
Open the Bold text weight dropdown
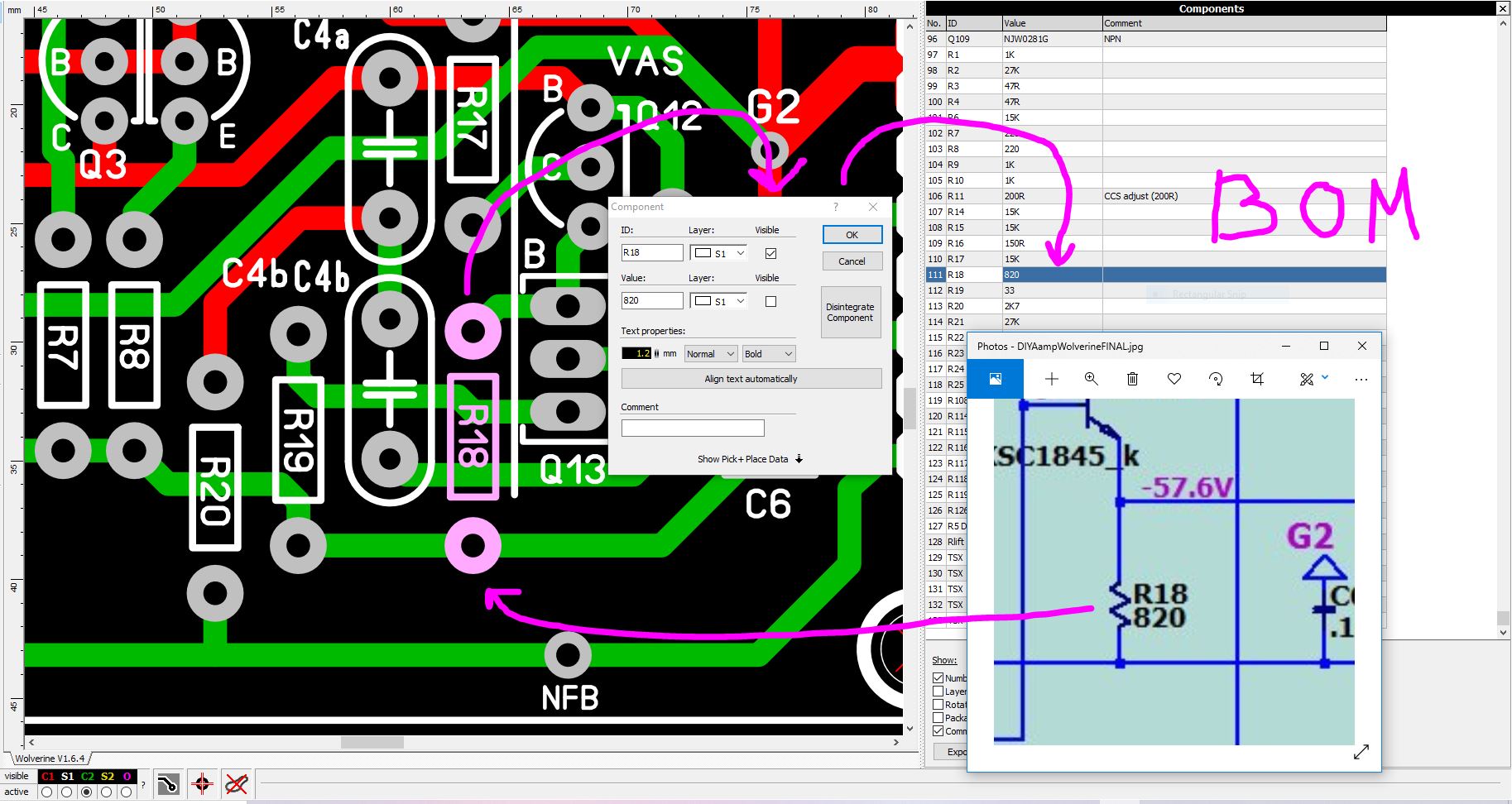(769, 353)
